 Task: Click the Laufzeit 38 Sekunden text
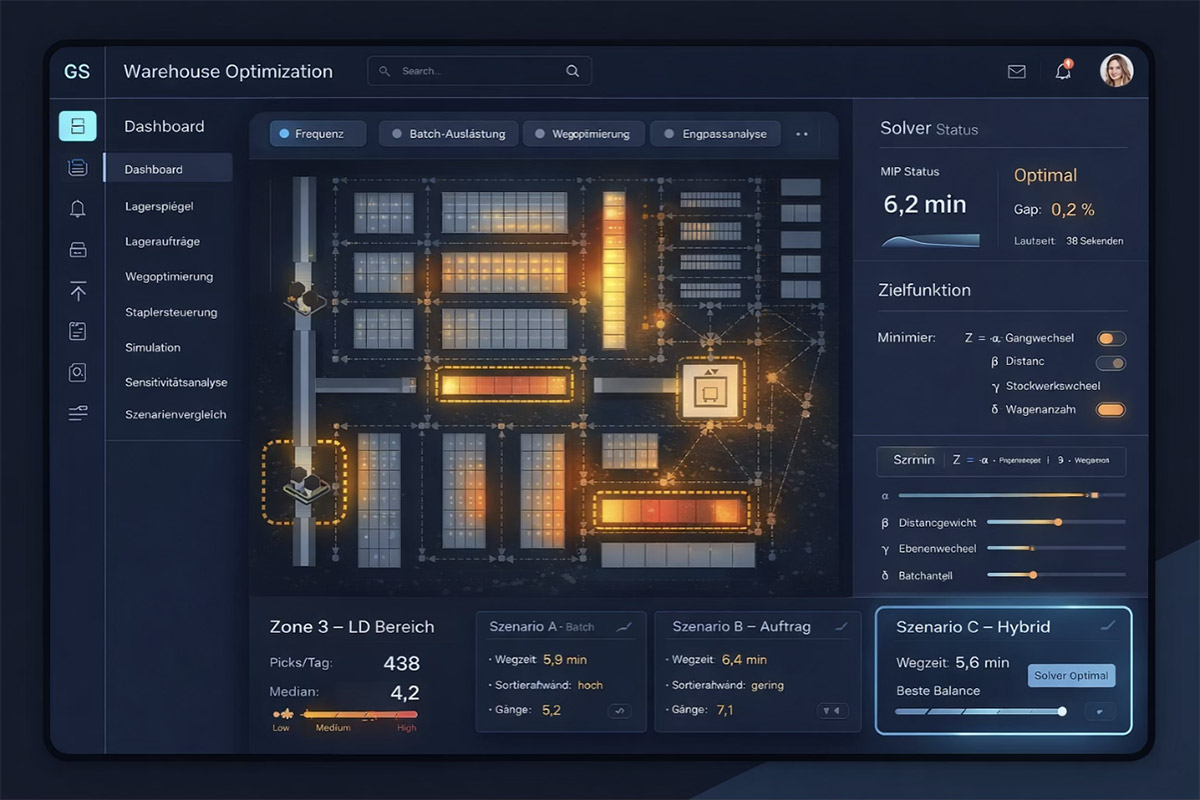point(1068,241)
